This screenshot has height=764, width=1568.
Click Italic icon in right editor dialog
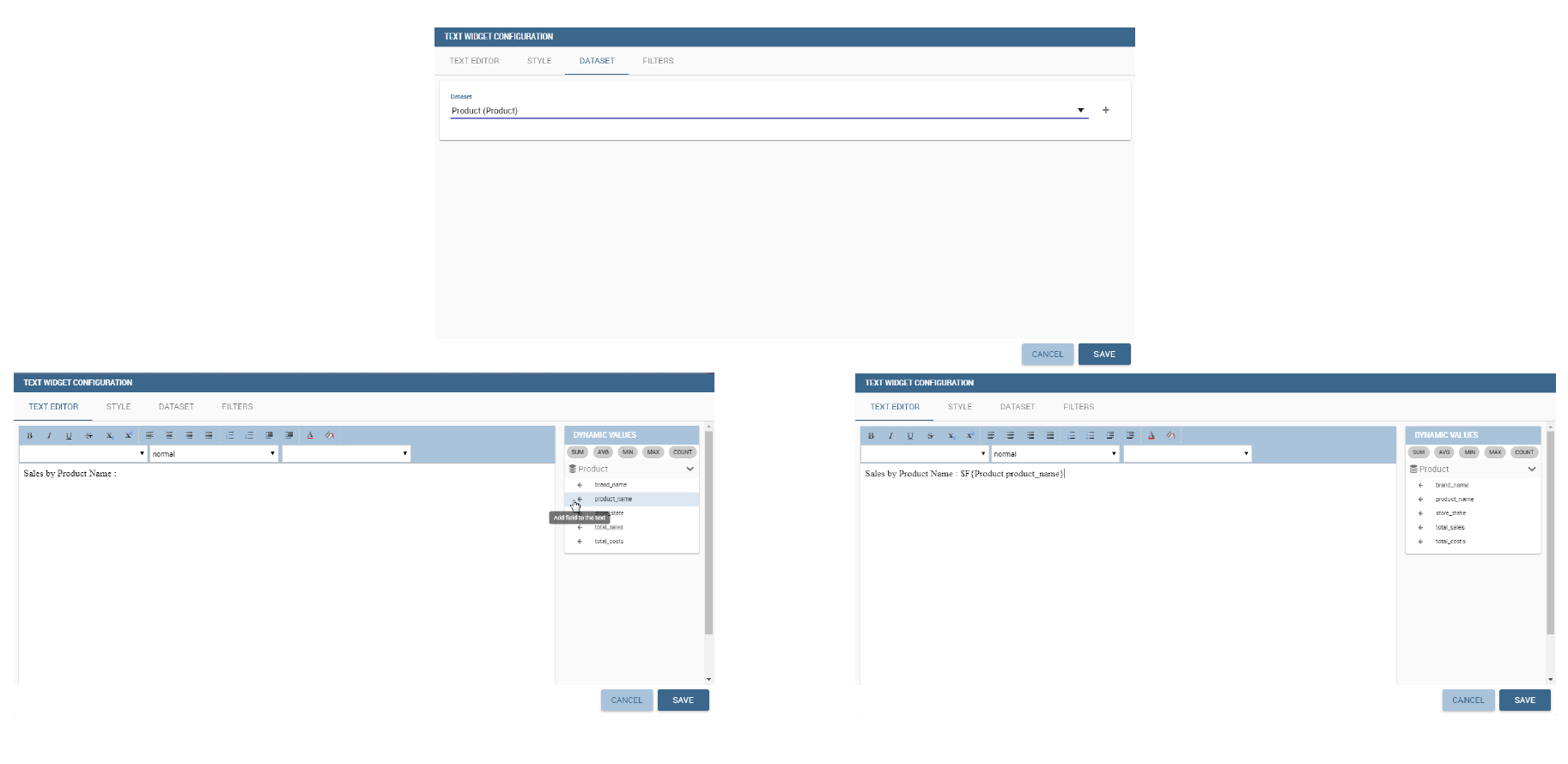(x=890, y=435)
